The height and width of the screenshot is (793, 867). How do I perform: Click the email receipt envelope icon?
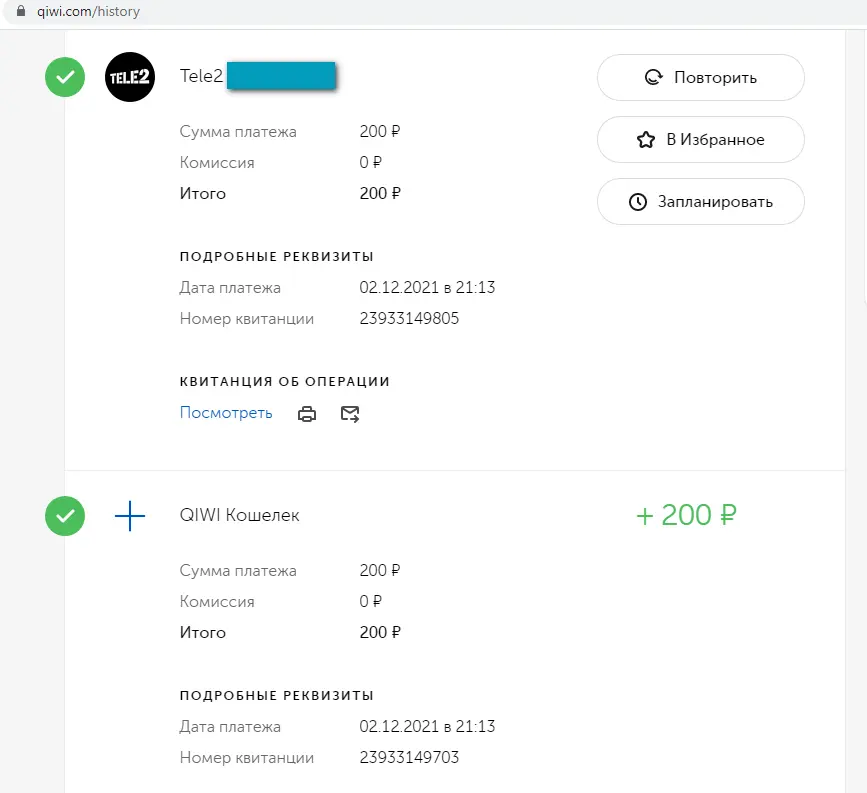pos(350,414)
